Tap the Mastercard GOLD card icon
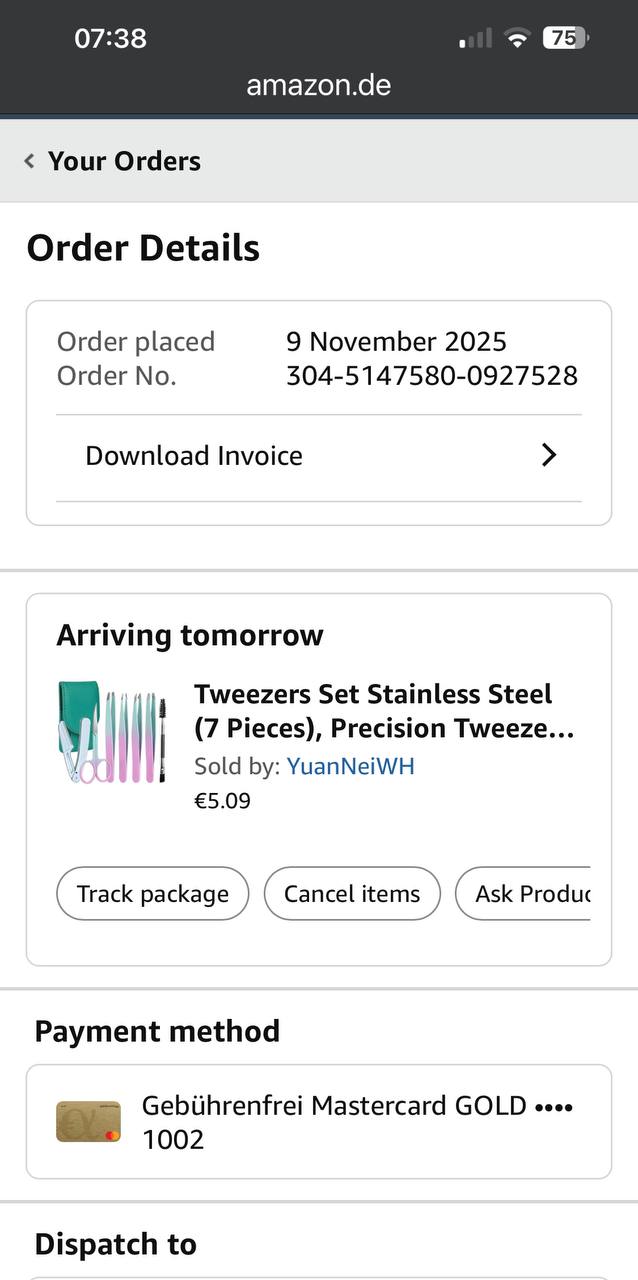Viewport: 638px width, 1280px height. (88, 1121)
